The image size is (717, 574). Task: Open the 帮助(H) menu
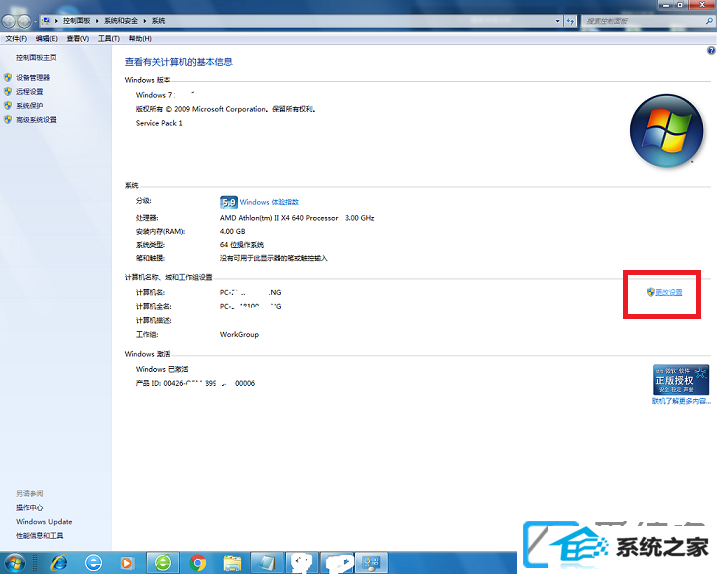[140, 38]
